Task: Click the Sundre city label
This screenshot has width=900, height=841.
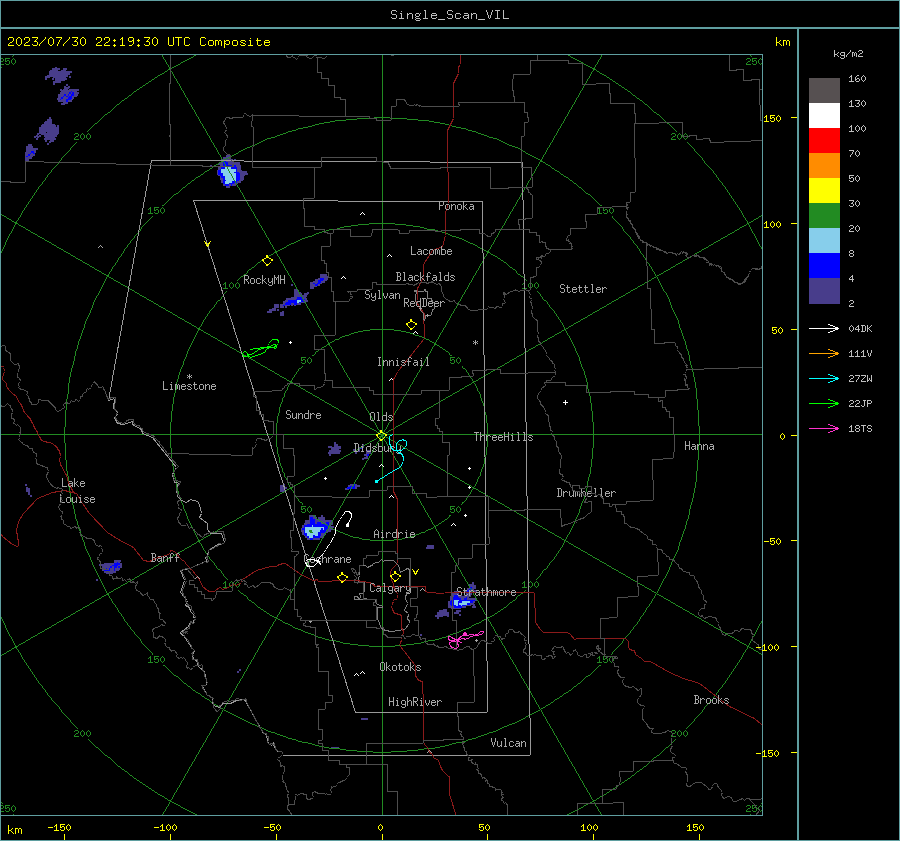Action: (x=303, y=415)
